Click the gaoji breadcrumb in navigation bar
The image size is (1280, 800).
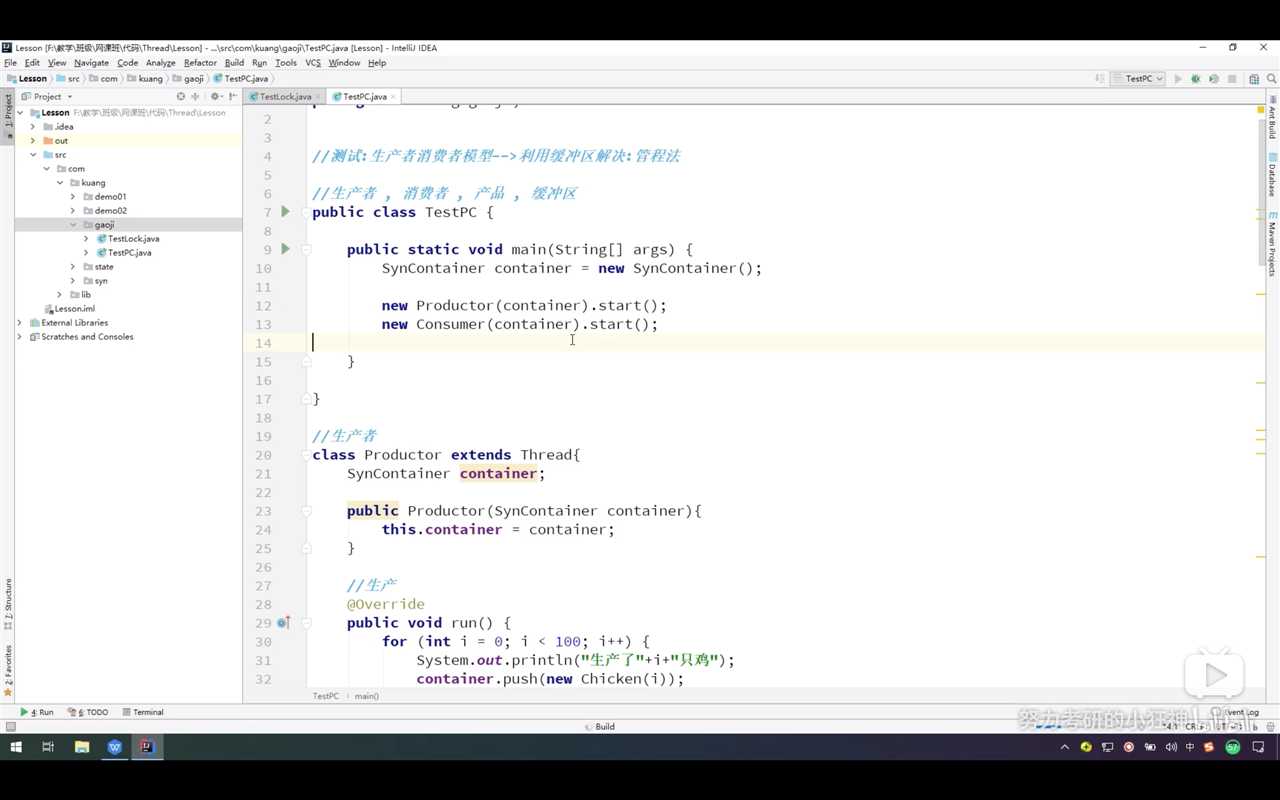click(x=187, y=79)
